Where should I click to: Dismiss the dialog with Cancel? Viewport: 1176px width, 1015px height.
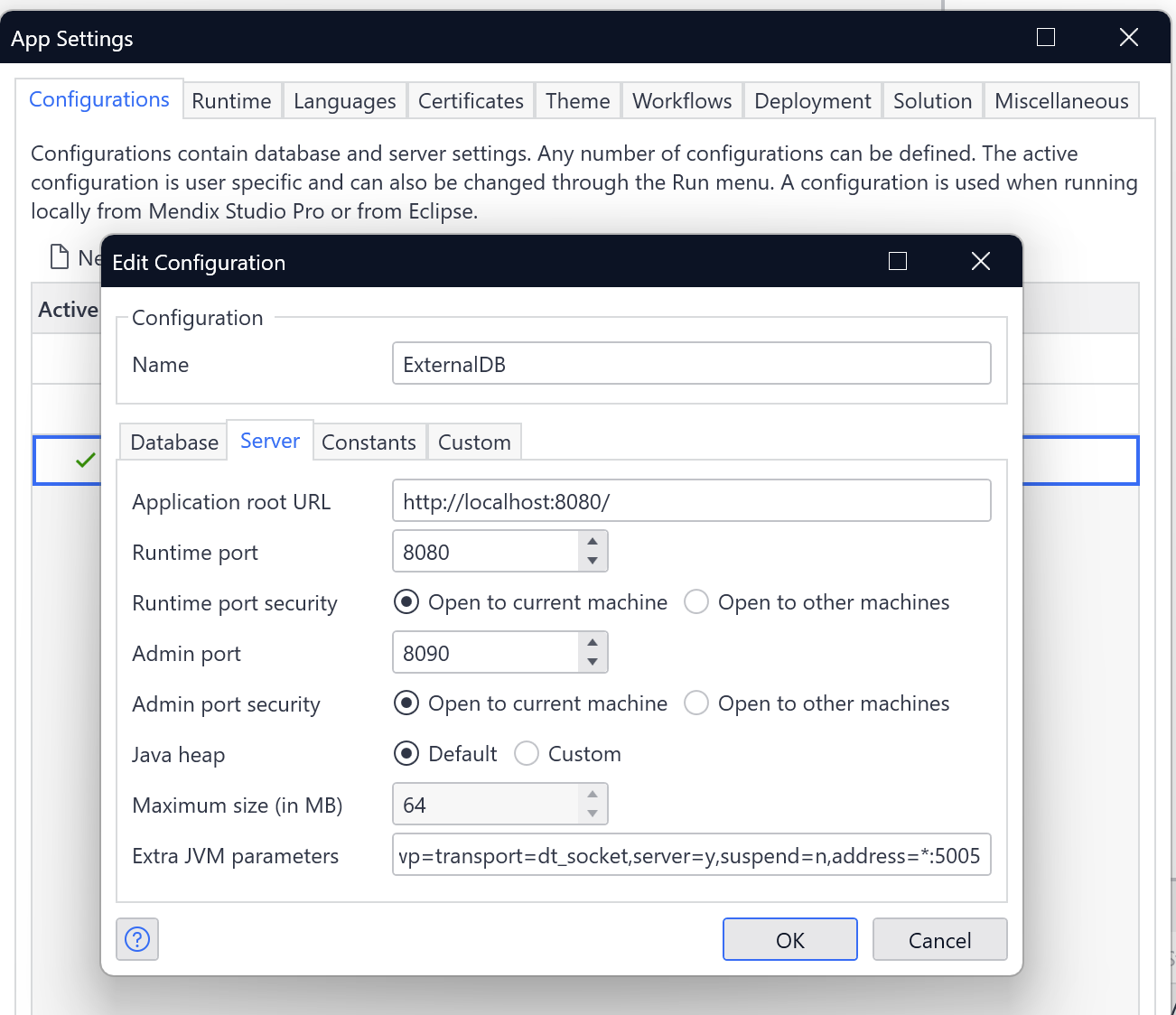[939, 939]
